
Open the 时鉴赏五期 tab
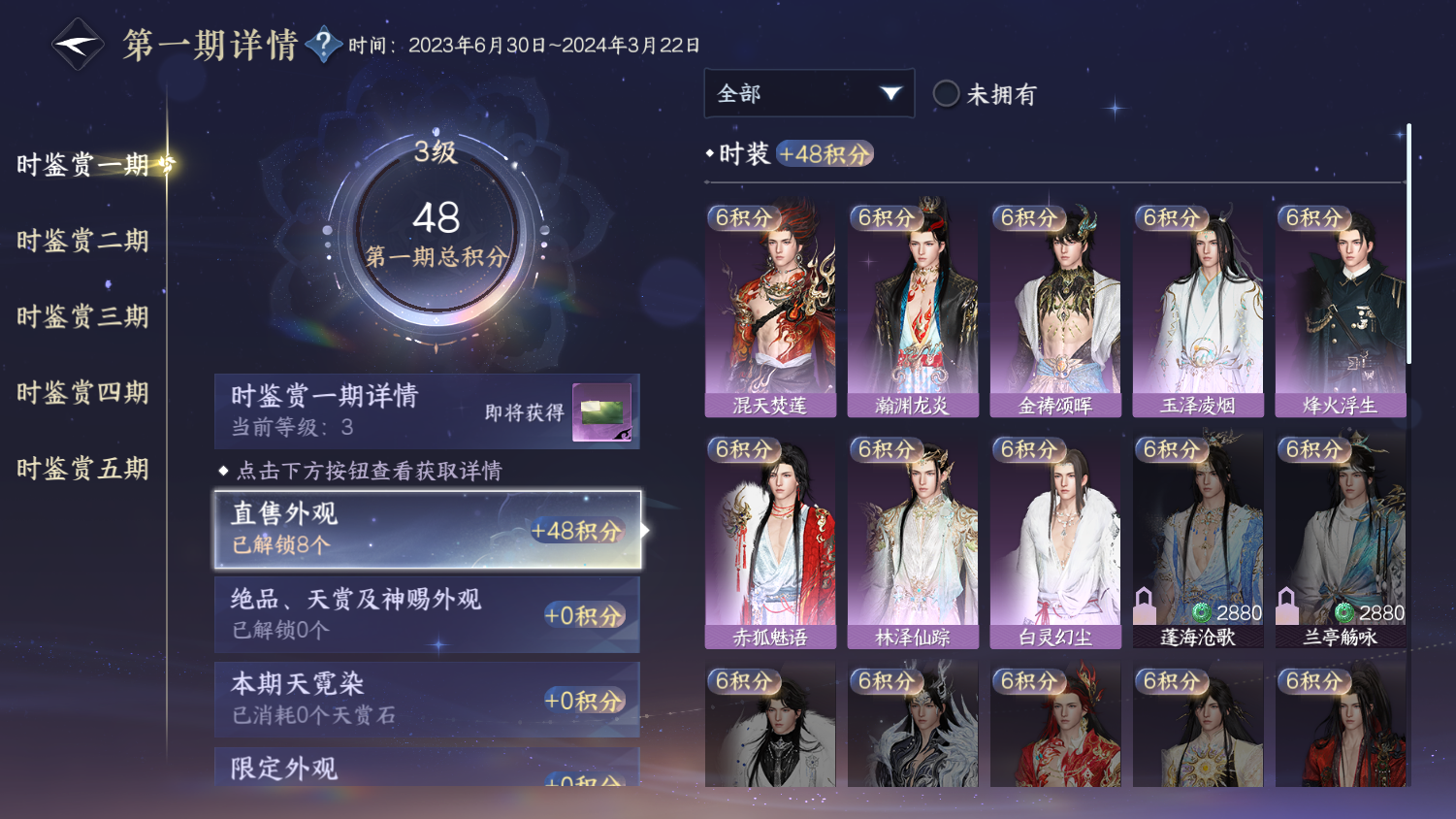pos(82,469)
